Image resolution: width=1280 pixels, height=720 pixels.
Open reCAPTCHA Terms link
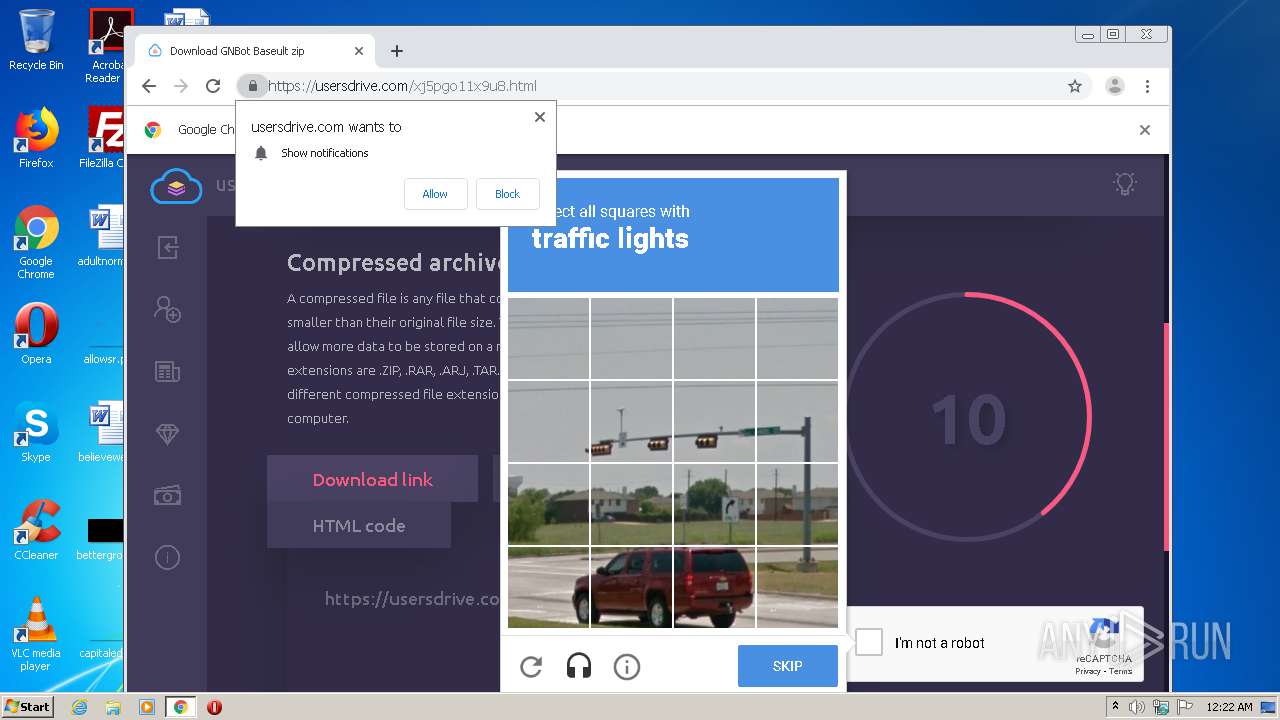pos(1121,671)
